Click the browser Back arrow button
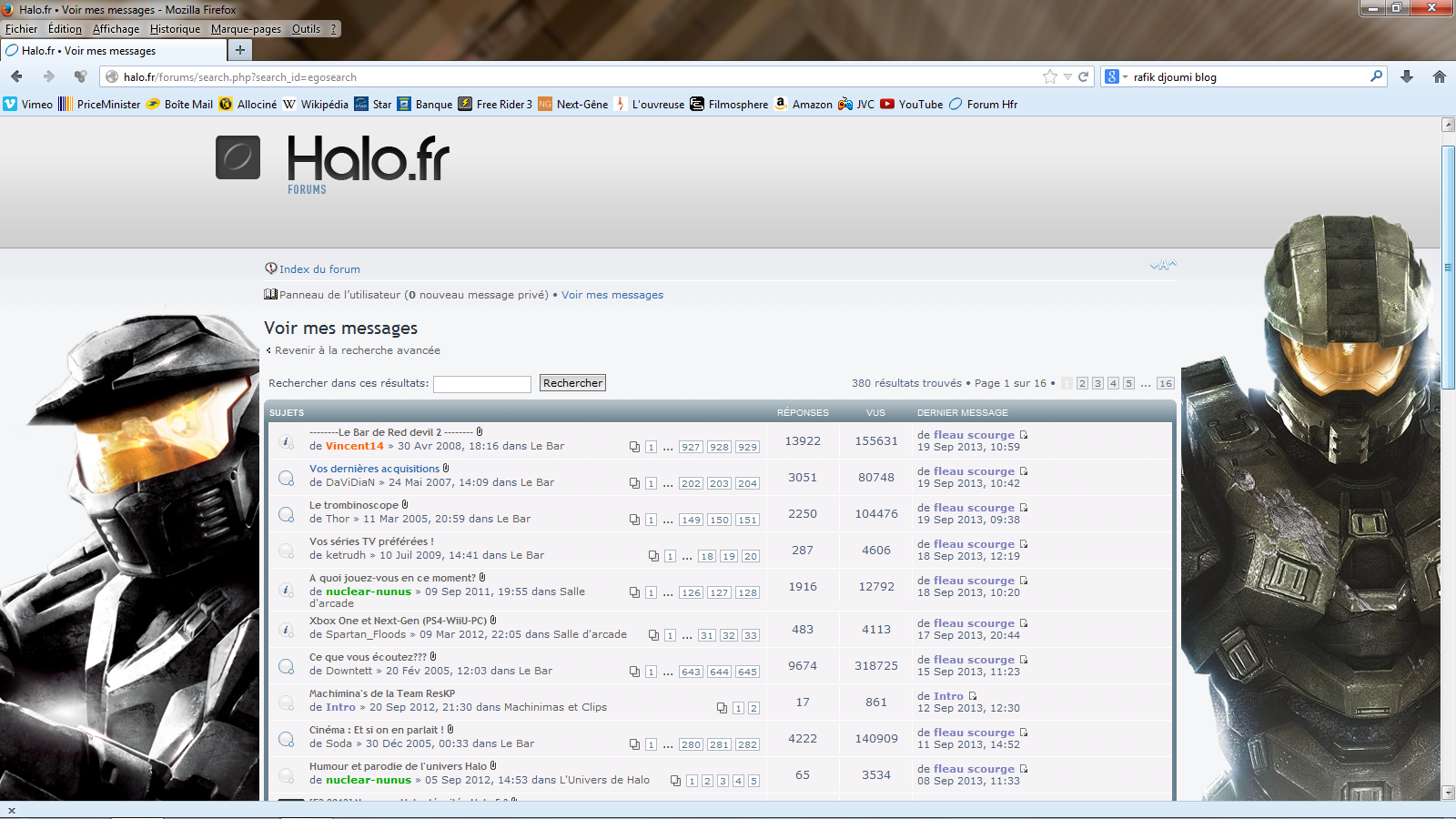The width and height of the screenshot is (1456, 819). [x=16, y=76]
